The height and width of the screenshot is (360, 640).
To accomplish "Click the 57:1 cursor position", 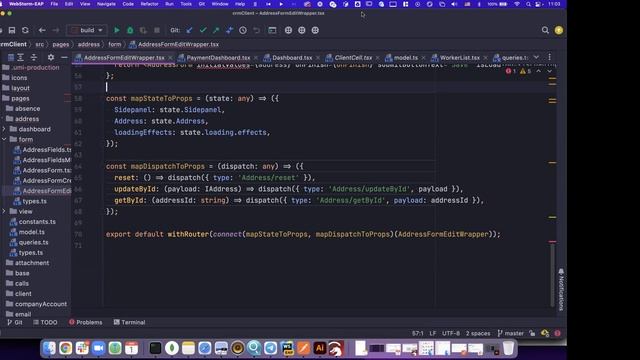I will 418,333.
